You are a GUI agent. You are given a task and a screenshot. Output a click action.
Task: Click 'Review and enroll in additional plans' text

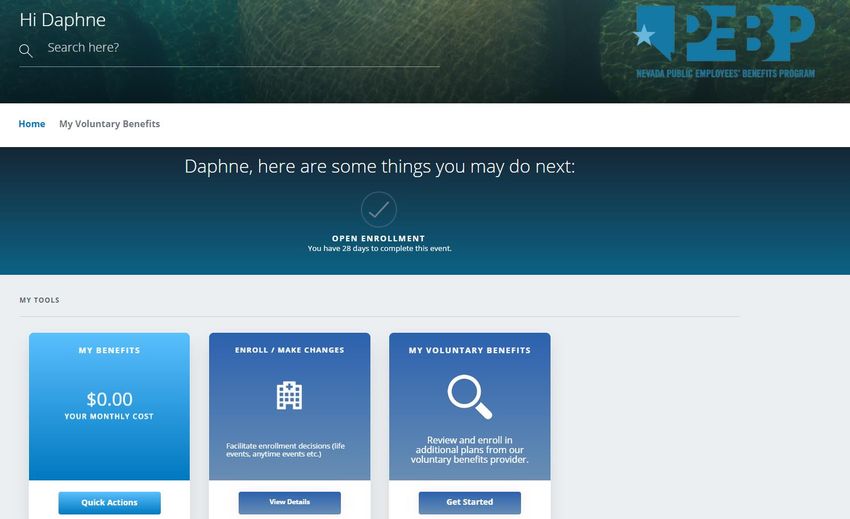469,450
